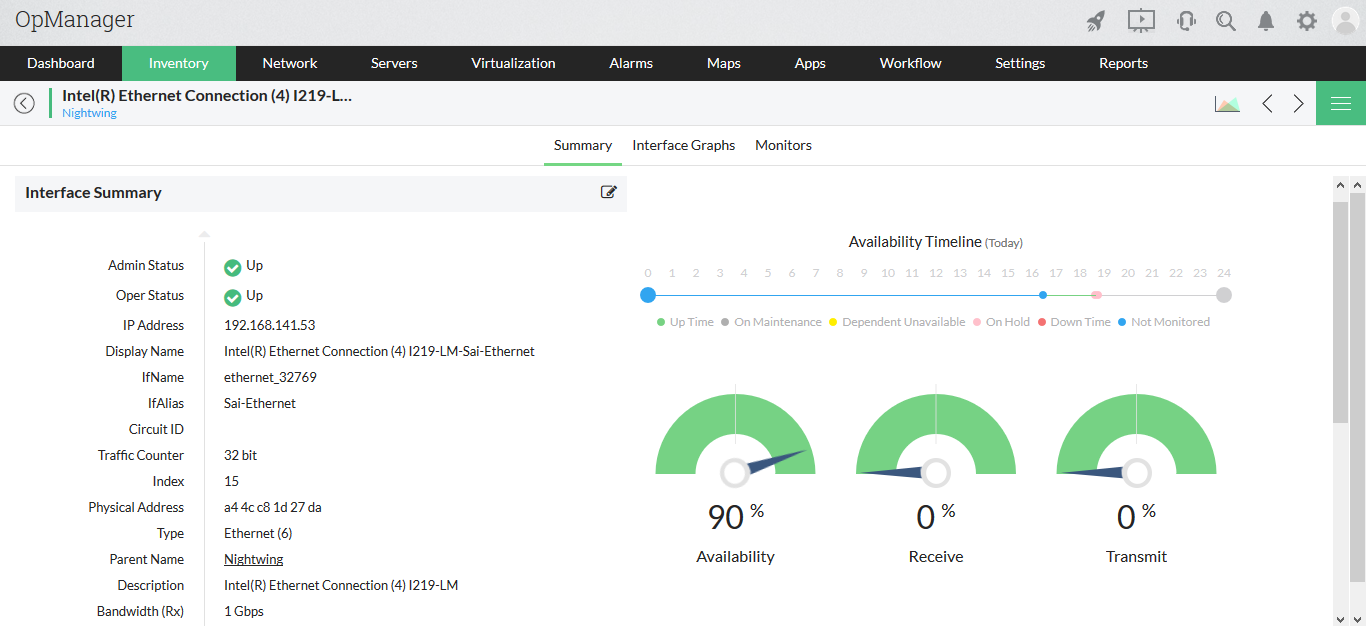The image size is (1366, 626).
Task: Open the Reports menu
Action: [x=1123, y=63]
